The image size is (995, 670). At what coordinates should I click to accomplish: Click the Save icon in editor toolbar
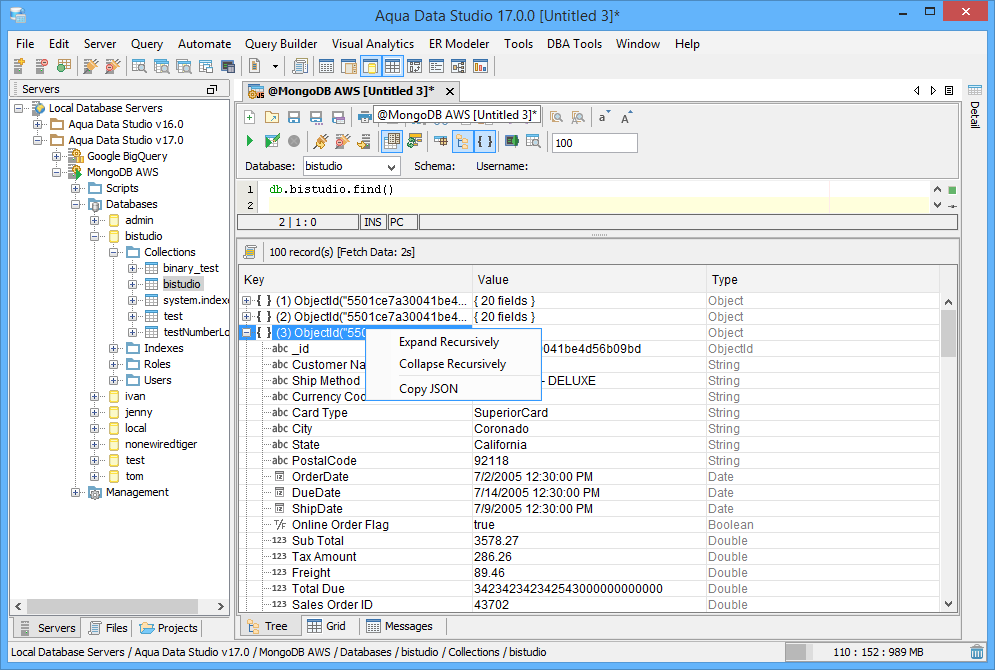point(294,117)
